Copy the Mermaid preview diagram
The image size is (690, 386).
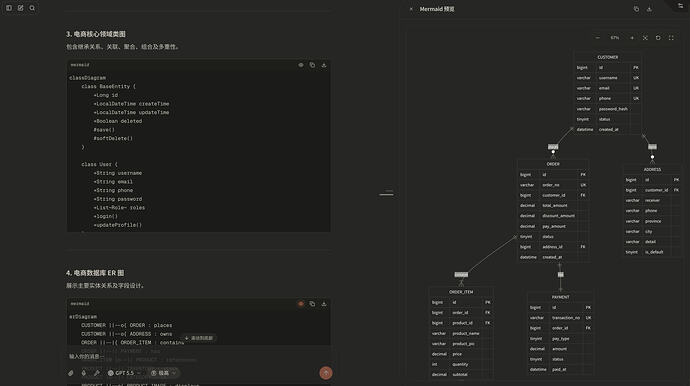(x=636, y=9)
